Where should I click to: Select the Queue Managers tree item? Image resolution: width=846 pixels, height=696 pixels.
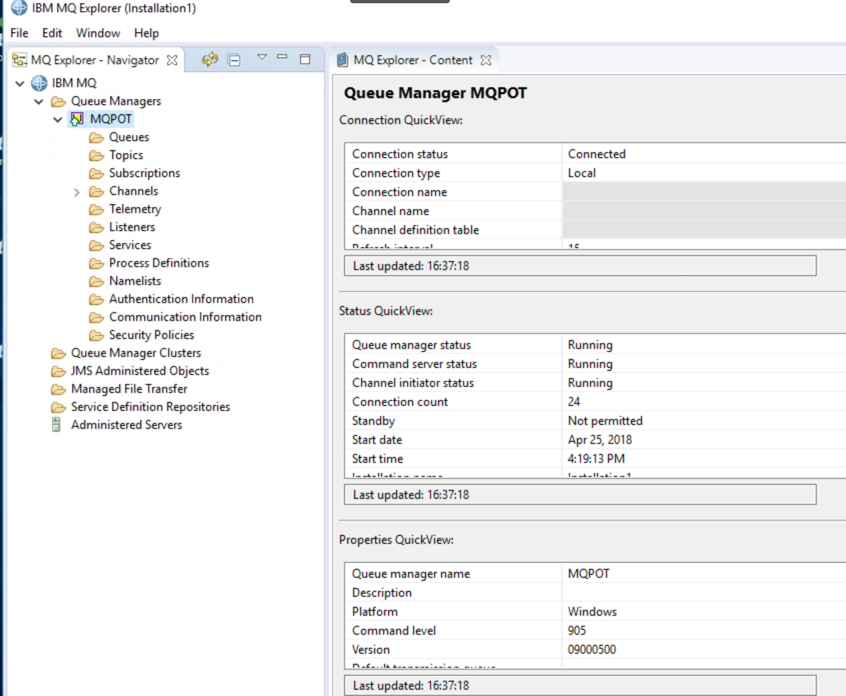point(116,101)
